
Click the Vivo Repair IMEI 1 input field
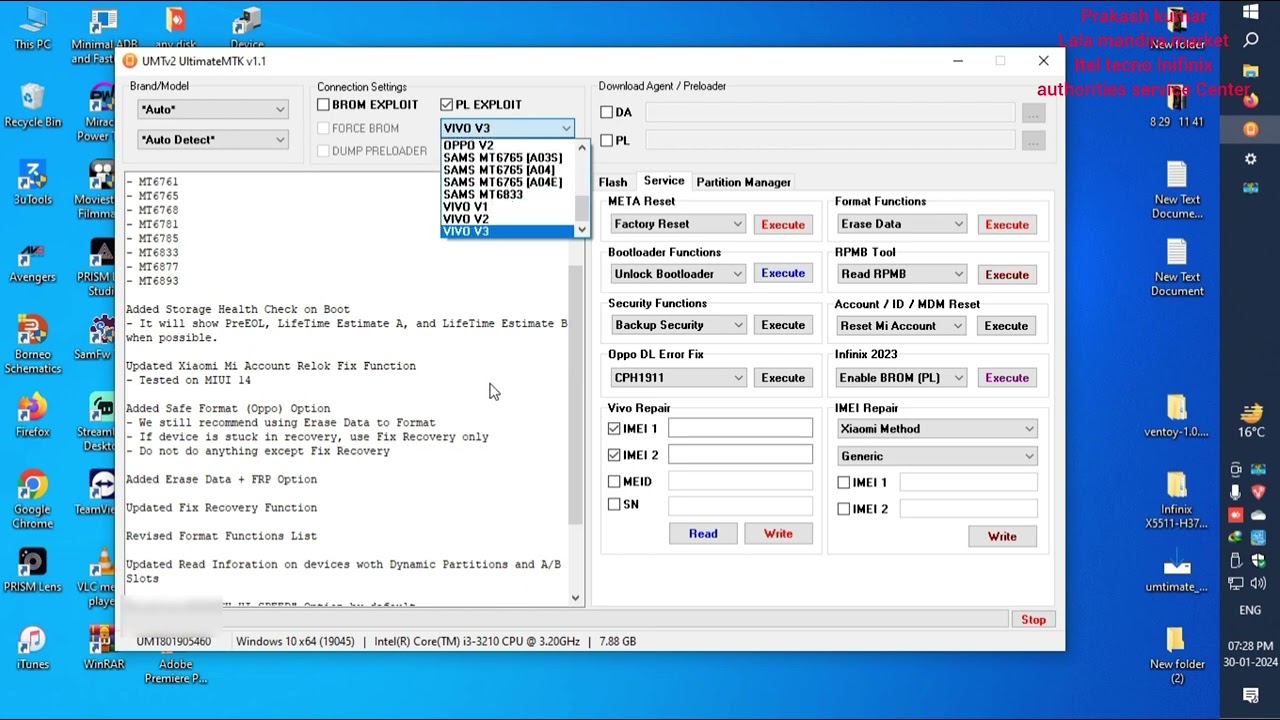pos(740,428)
